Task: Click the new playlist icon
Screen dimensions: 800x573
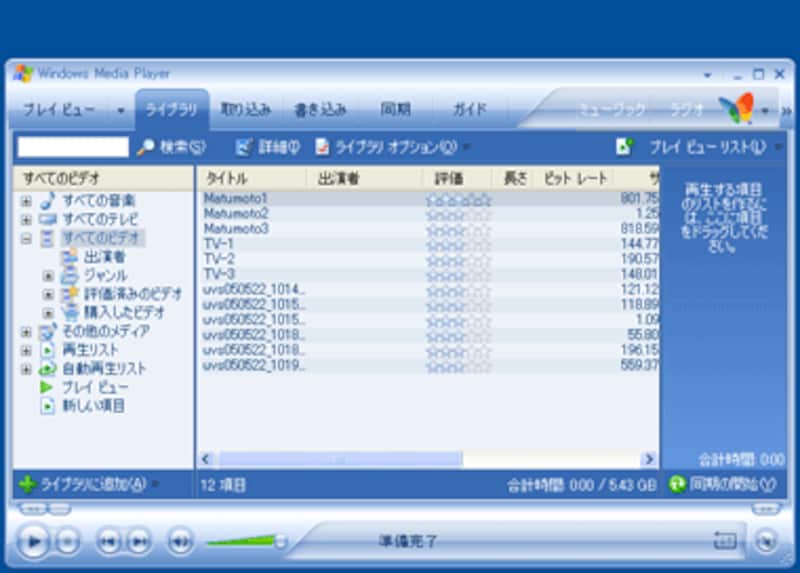Action: (x=624, y=147)
